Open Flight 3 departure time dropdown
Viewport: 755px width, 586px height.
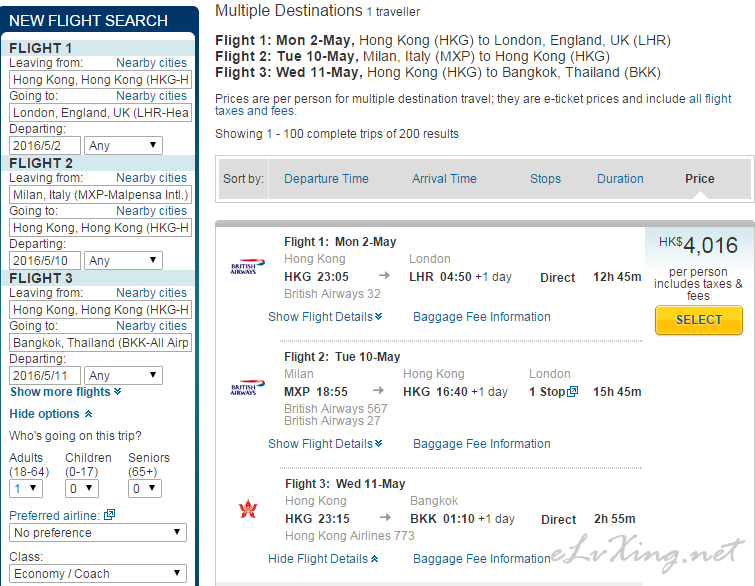123,376
